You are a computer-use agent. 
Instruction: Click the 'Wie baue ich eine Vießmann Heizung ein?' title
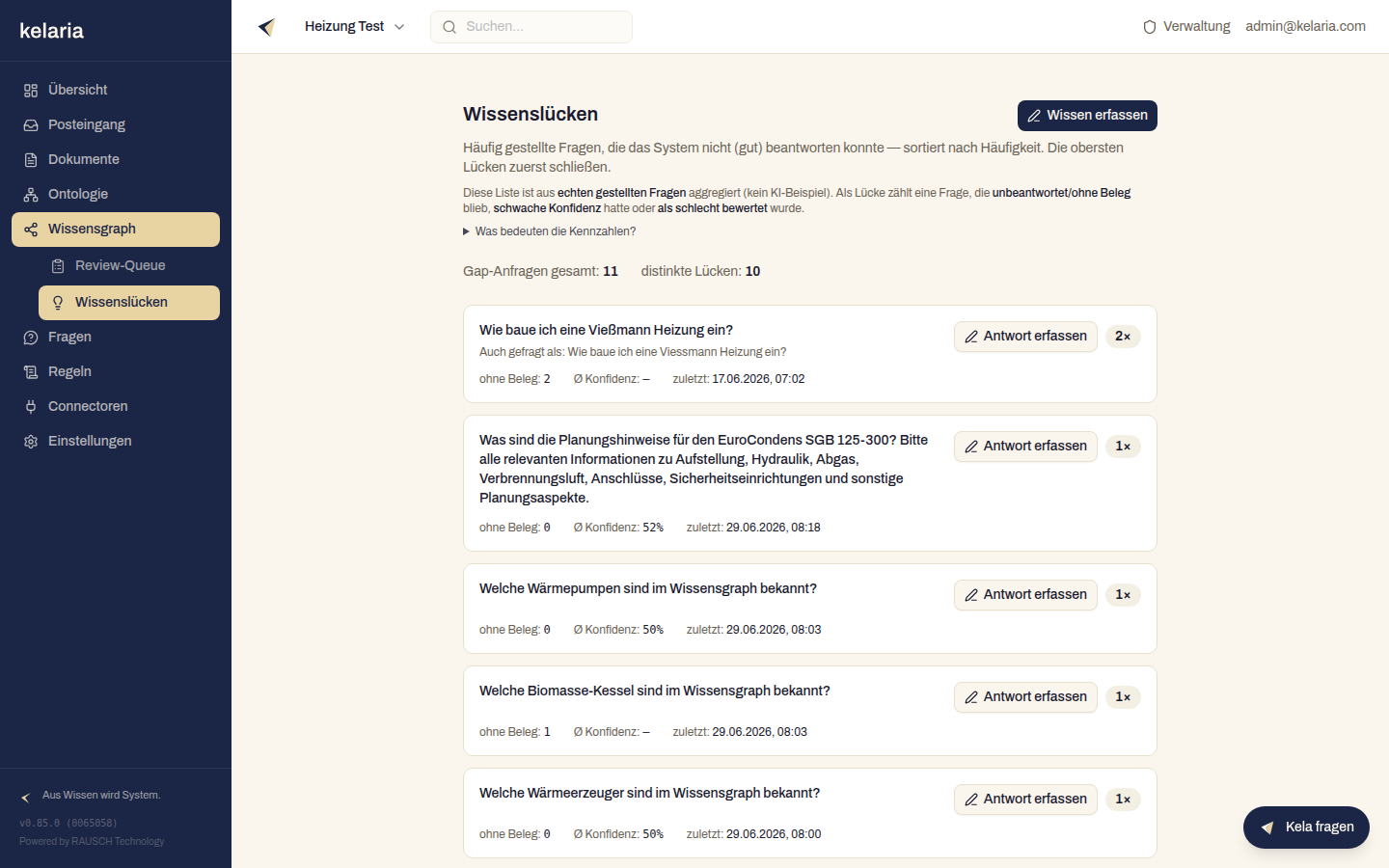coord(606,331)
